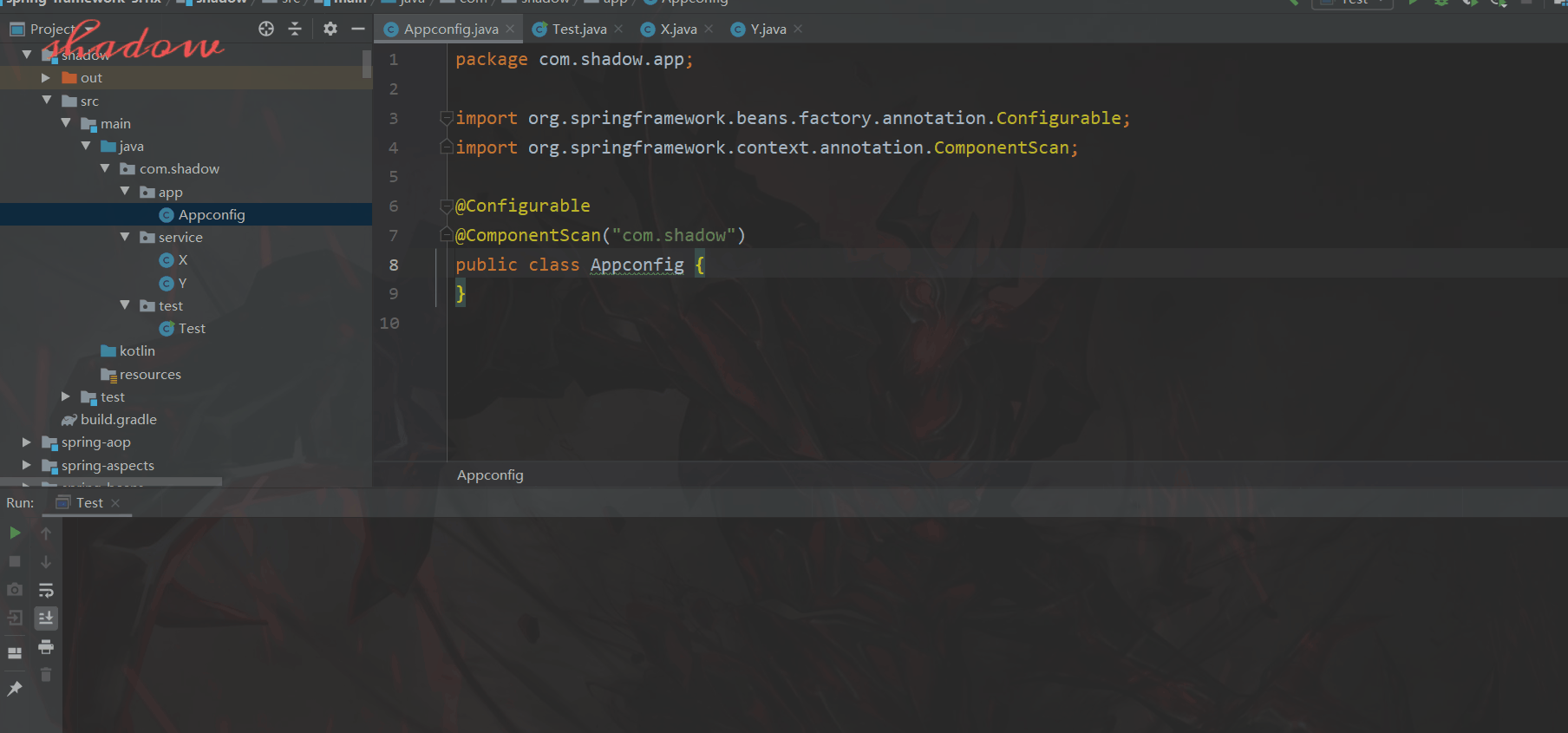Toggle scroll to end in Run console
The height and width of the screenshot is (733, 1568).
pos(46,618)
